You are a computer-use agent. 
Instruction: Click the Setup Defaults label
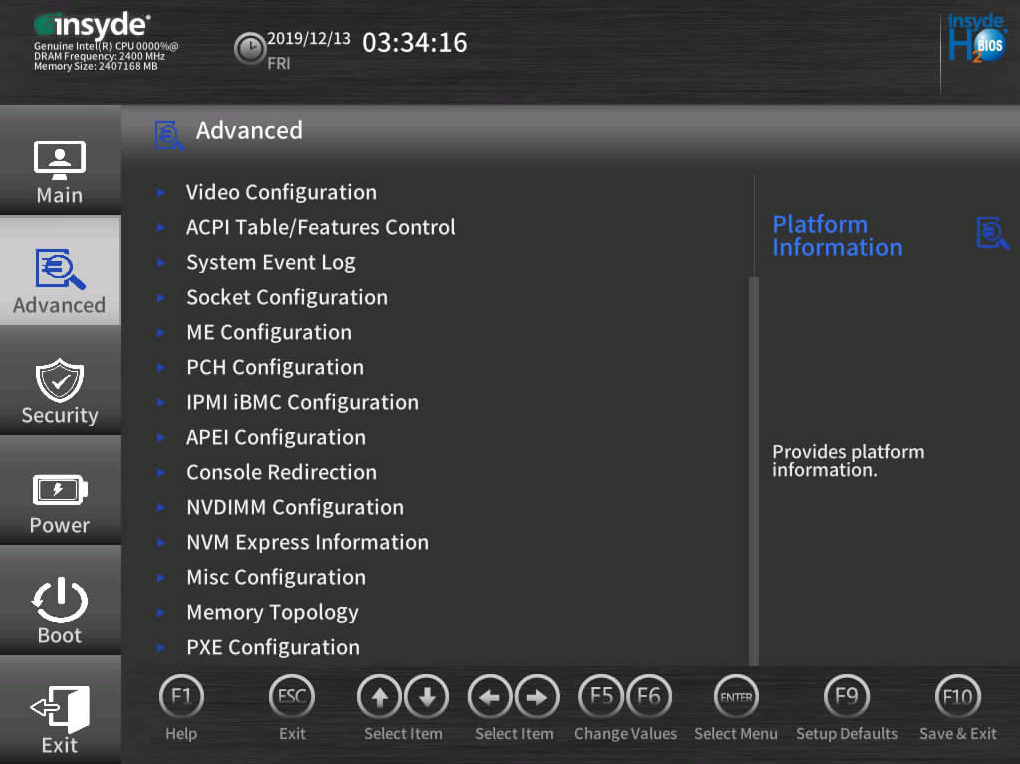click(847, 734)
